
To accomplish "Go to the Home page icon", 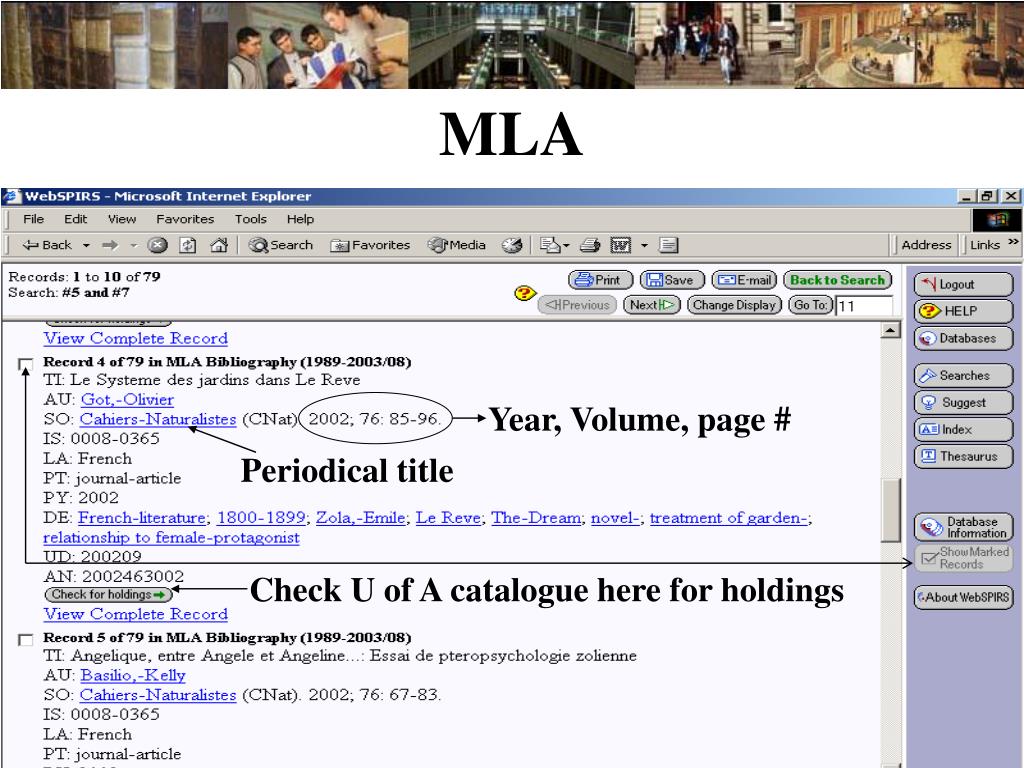I will coord(219,246).
